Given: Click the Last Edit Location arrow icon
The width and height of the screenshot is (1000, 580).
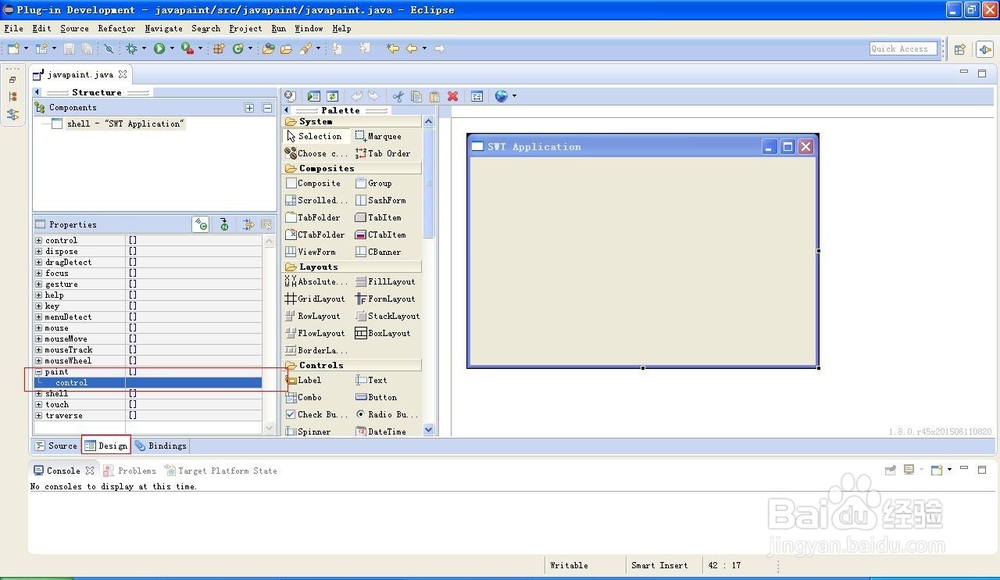Looking at the screenshot, I should click(x=393, y=48).
